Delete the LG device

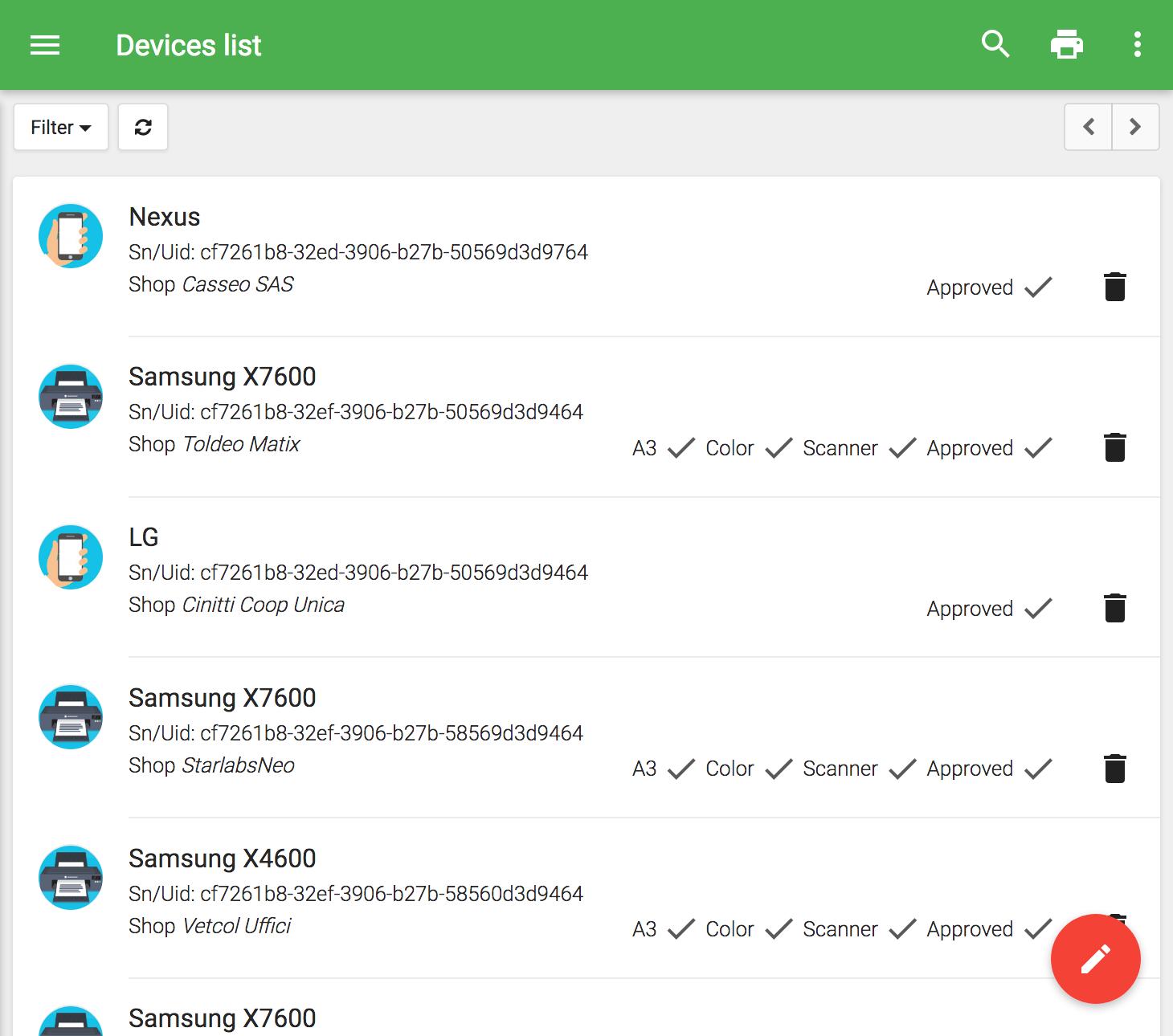[x=1114, y=608]
